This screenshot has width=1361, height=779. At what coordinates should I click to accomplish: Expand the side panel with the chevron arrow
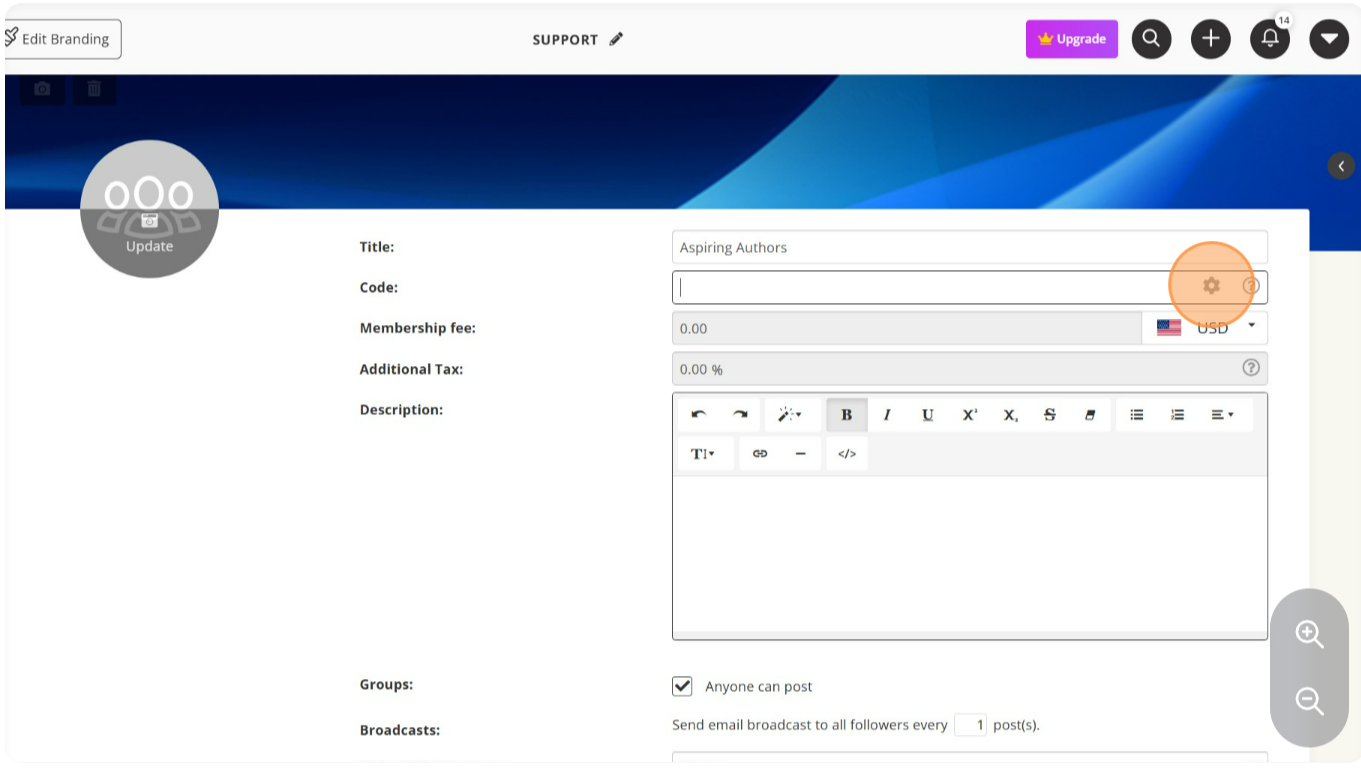(1341, 166)
